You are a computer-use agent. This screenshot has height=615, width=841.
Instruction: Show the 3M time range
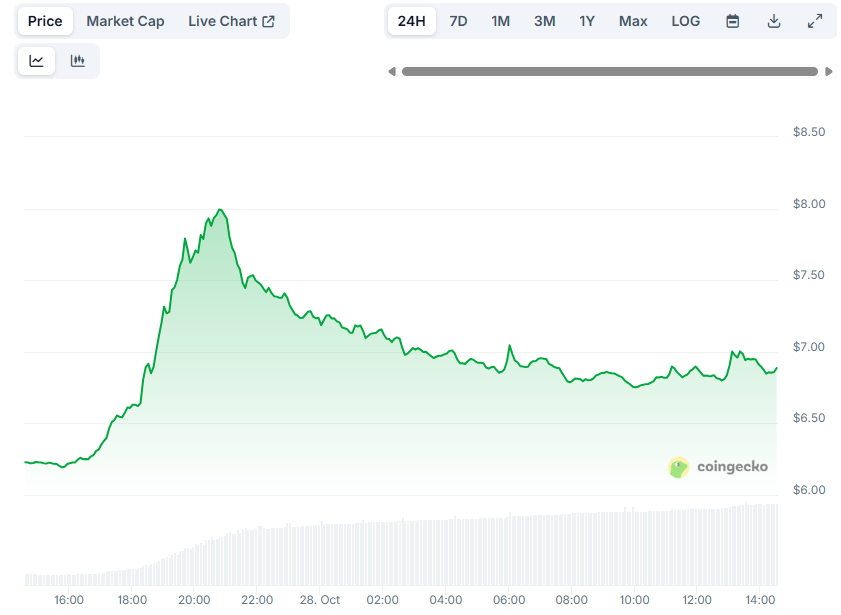pyautogui.click(x=544, y=21)
